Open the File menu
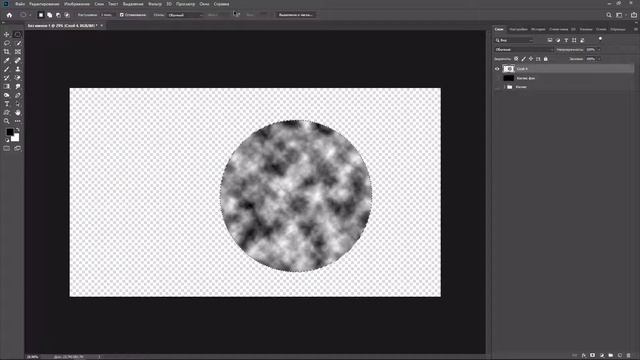640x360 pixels. tap(20, 4)
